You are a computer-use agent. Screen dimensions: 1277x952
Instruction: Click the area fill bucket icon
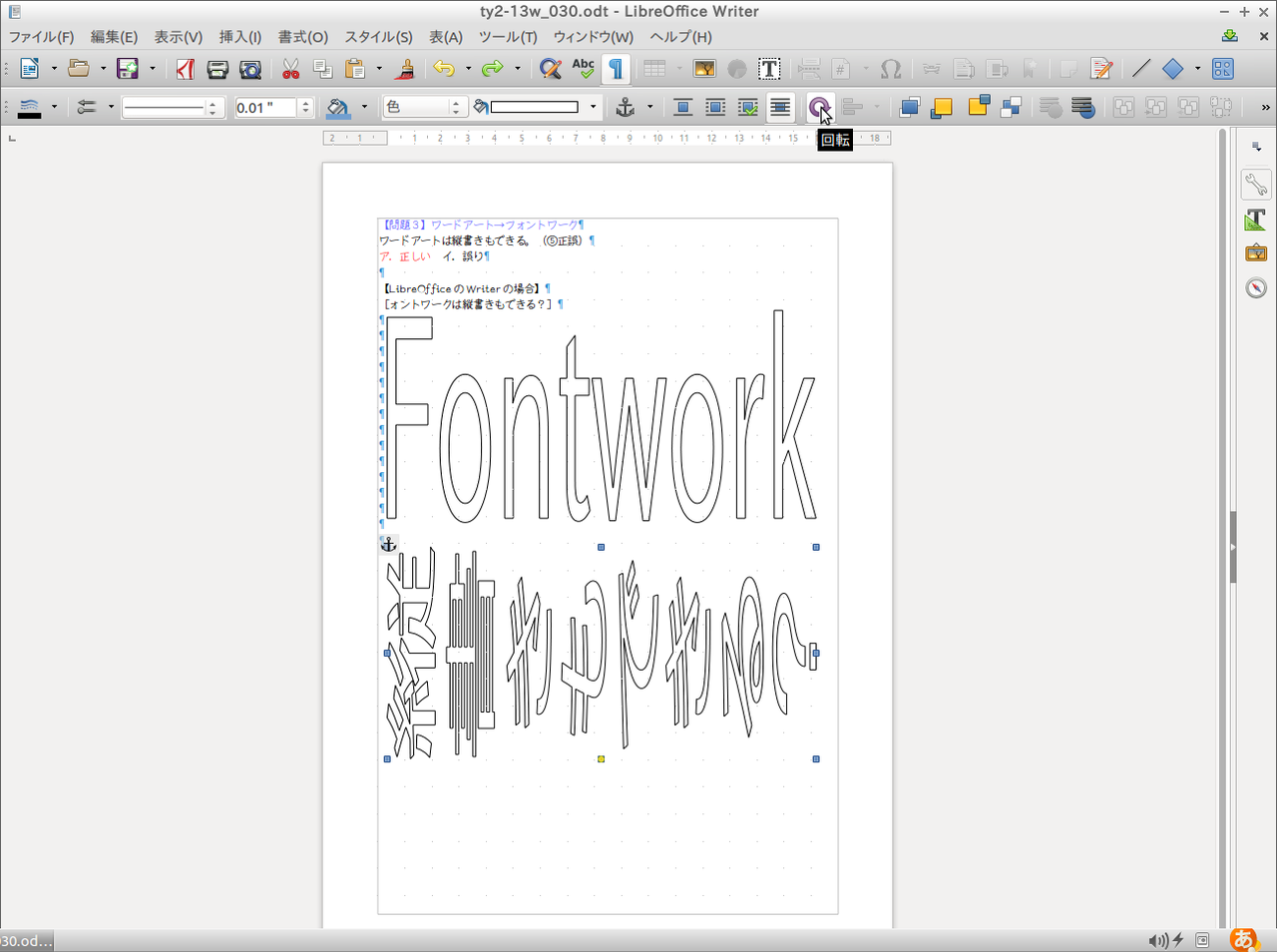click(x=338, y=108)
